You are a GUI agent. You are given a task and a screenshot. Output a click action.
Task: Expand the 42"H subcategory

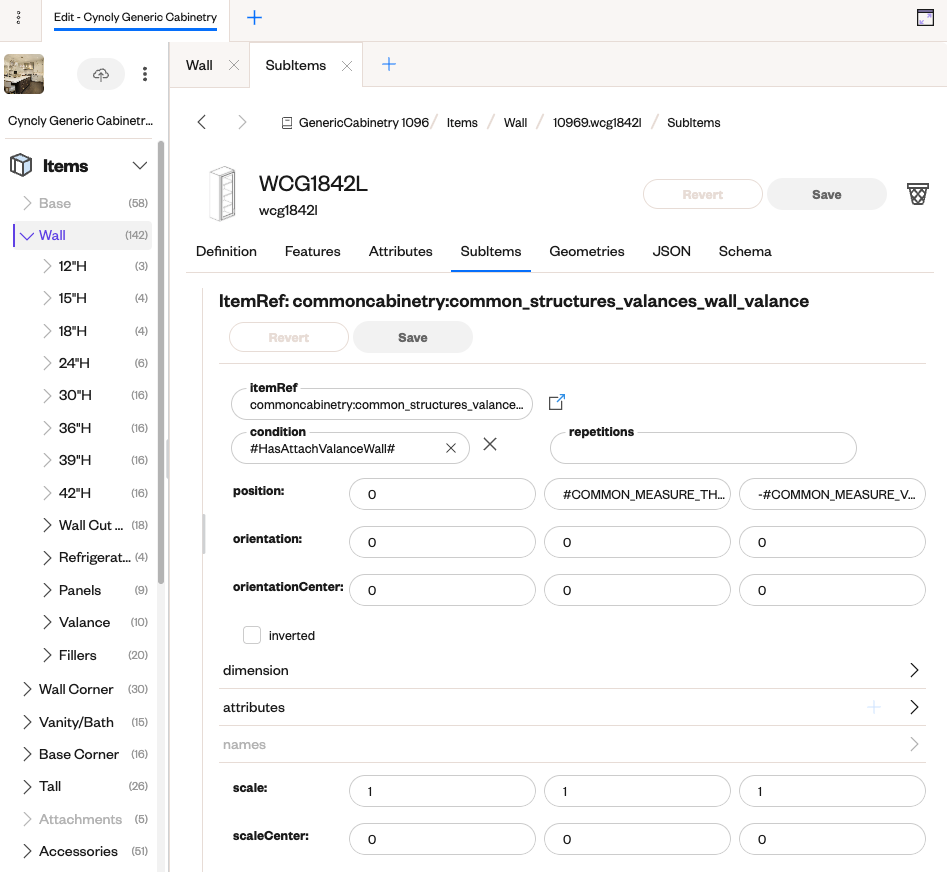[x=47, y=493]
